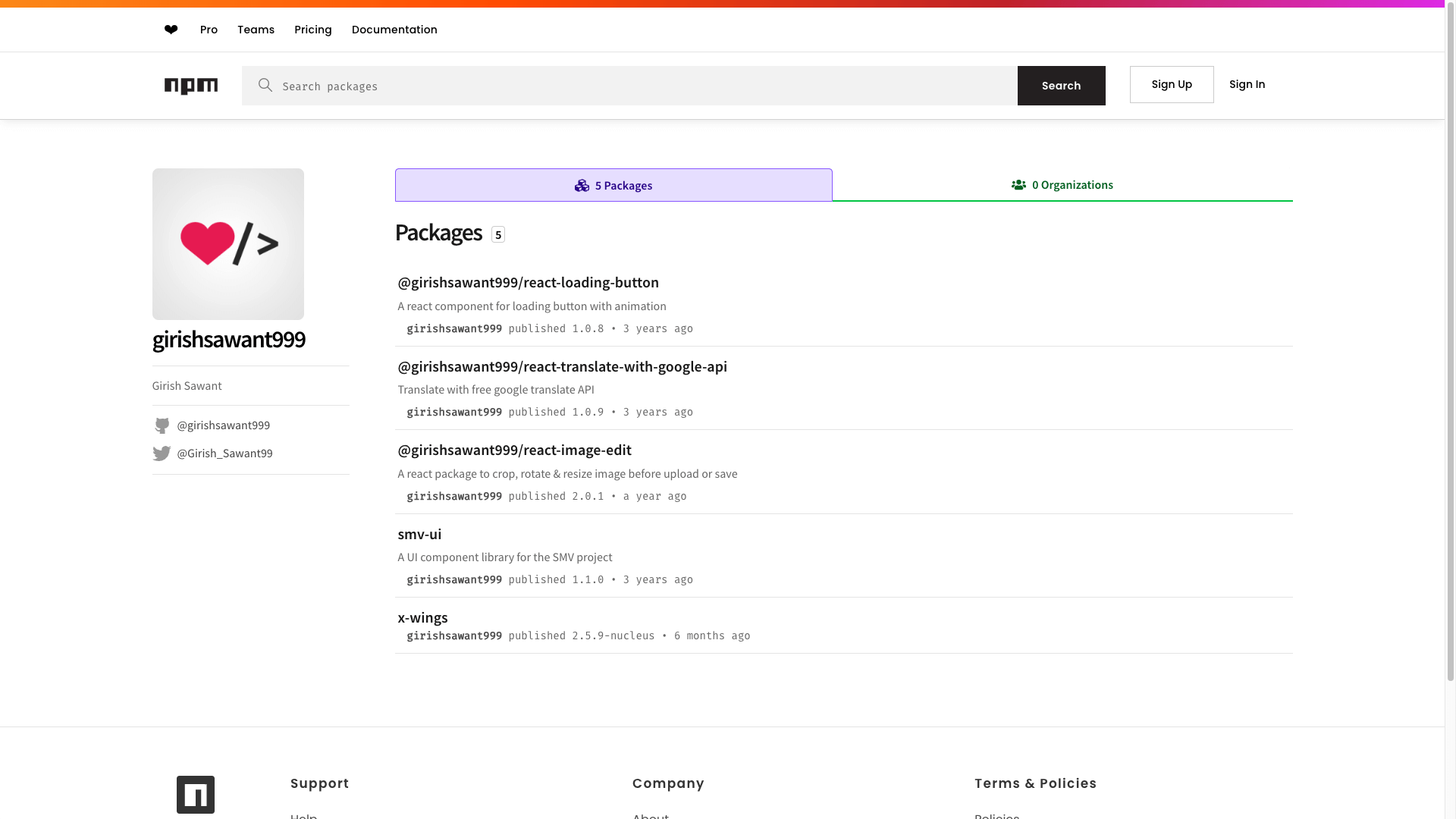Click the heart icon in top navigation
The height and width of the screenshot is (819, 1456).
tap(171, 30)
